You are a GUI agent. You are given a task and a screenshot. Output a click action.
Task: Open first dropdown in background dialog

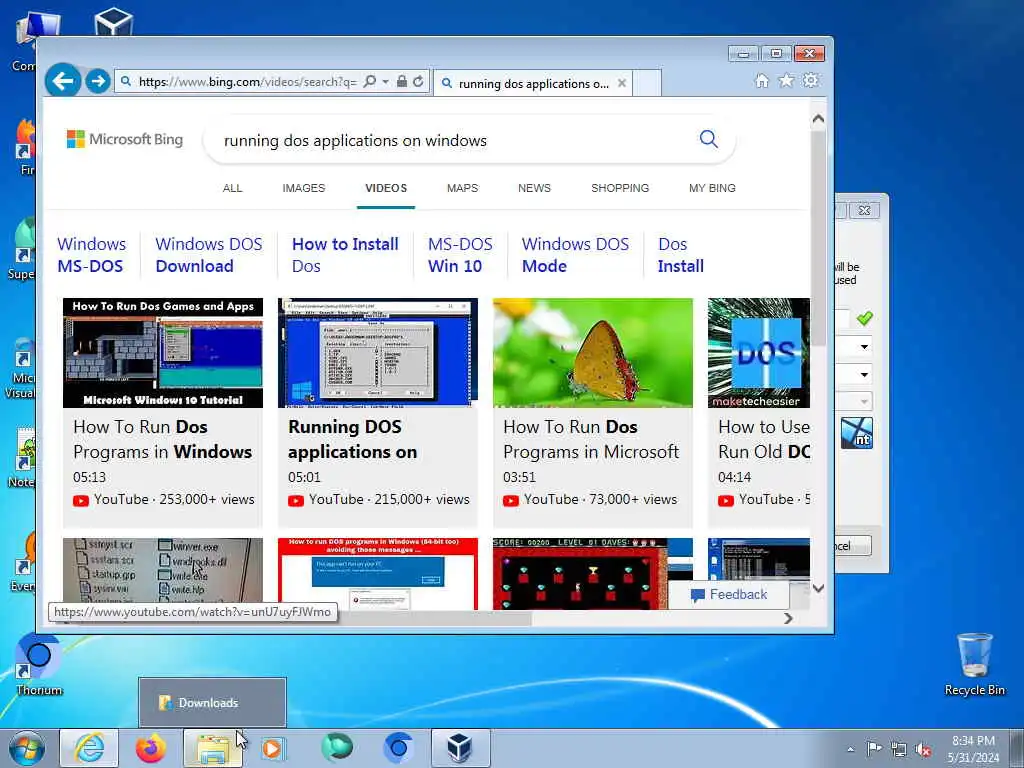point(864,347)
